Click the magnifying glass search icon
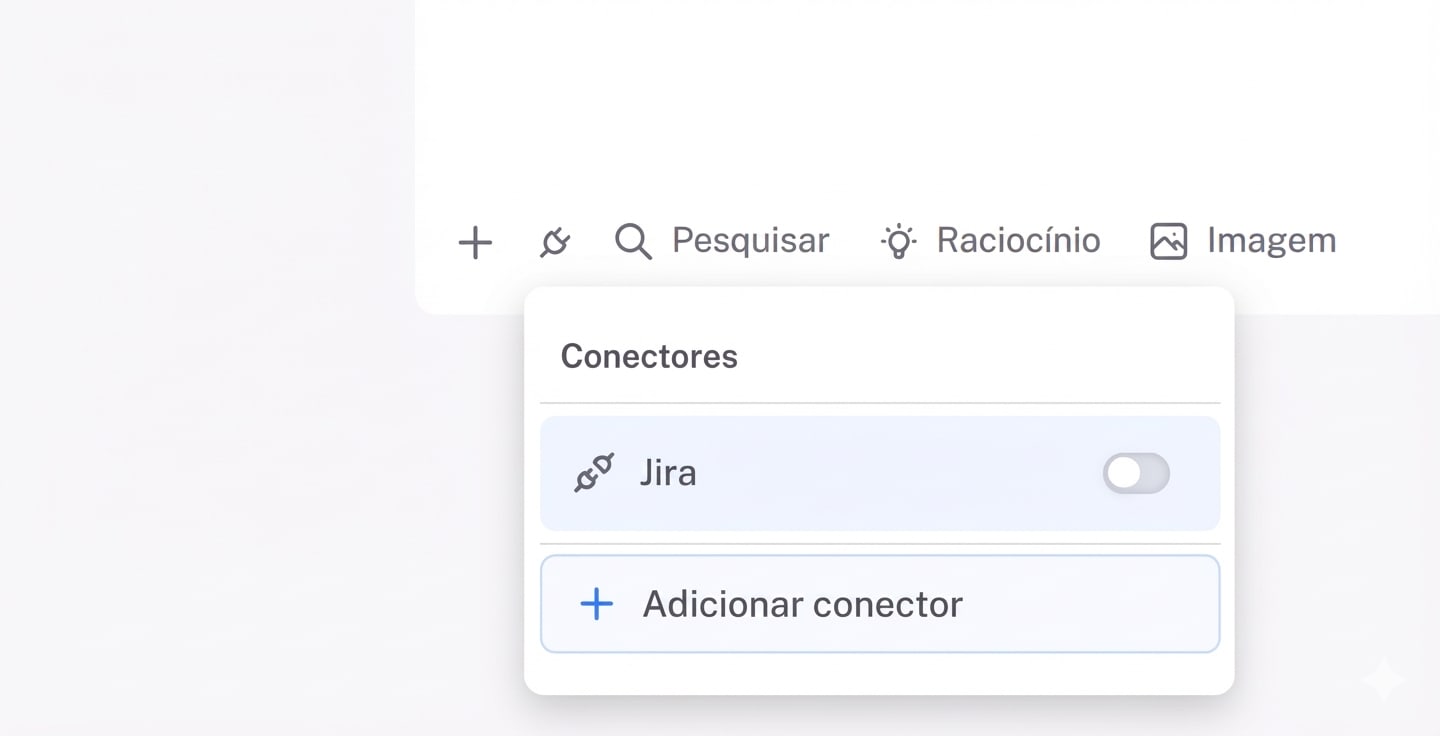The width and height of the screenshot is (1440, 736). 631,240
